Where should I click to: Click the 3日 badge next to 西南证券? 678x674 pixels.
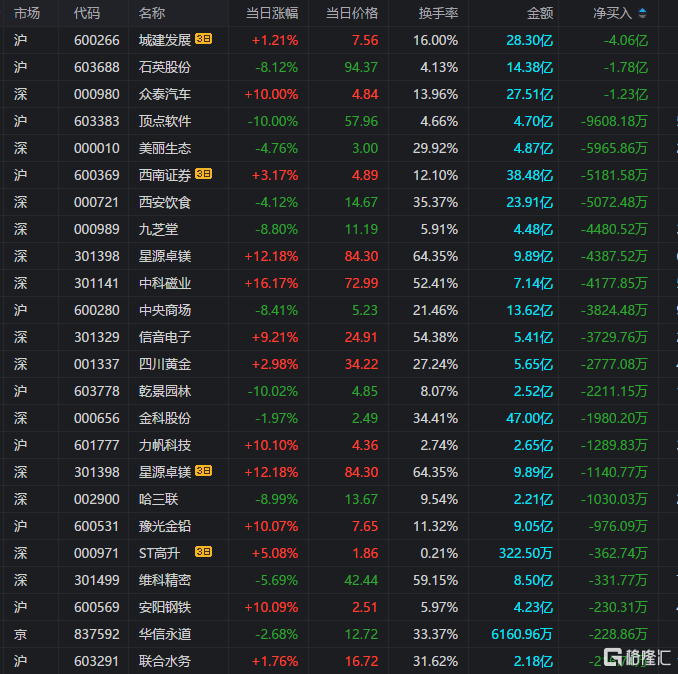[203, 174]
